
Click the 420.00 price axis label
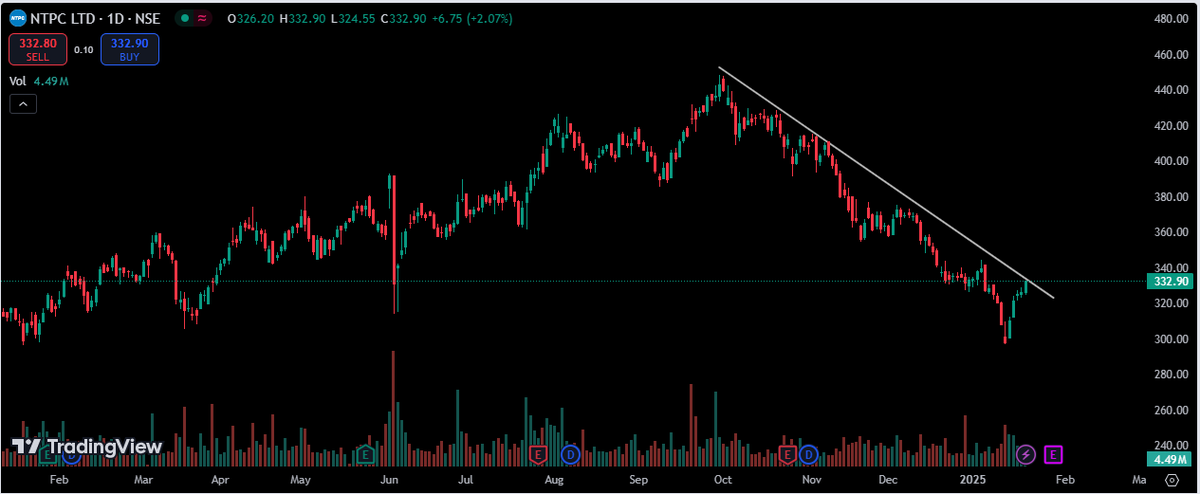pos(1169,126)
